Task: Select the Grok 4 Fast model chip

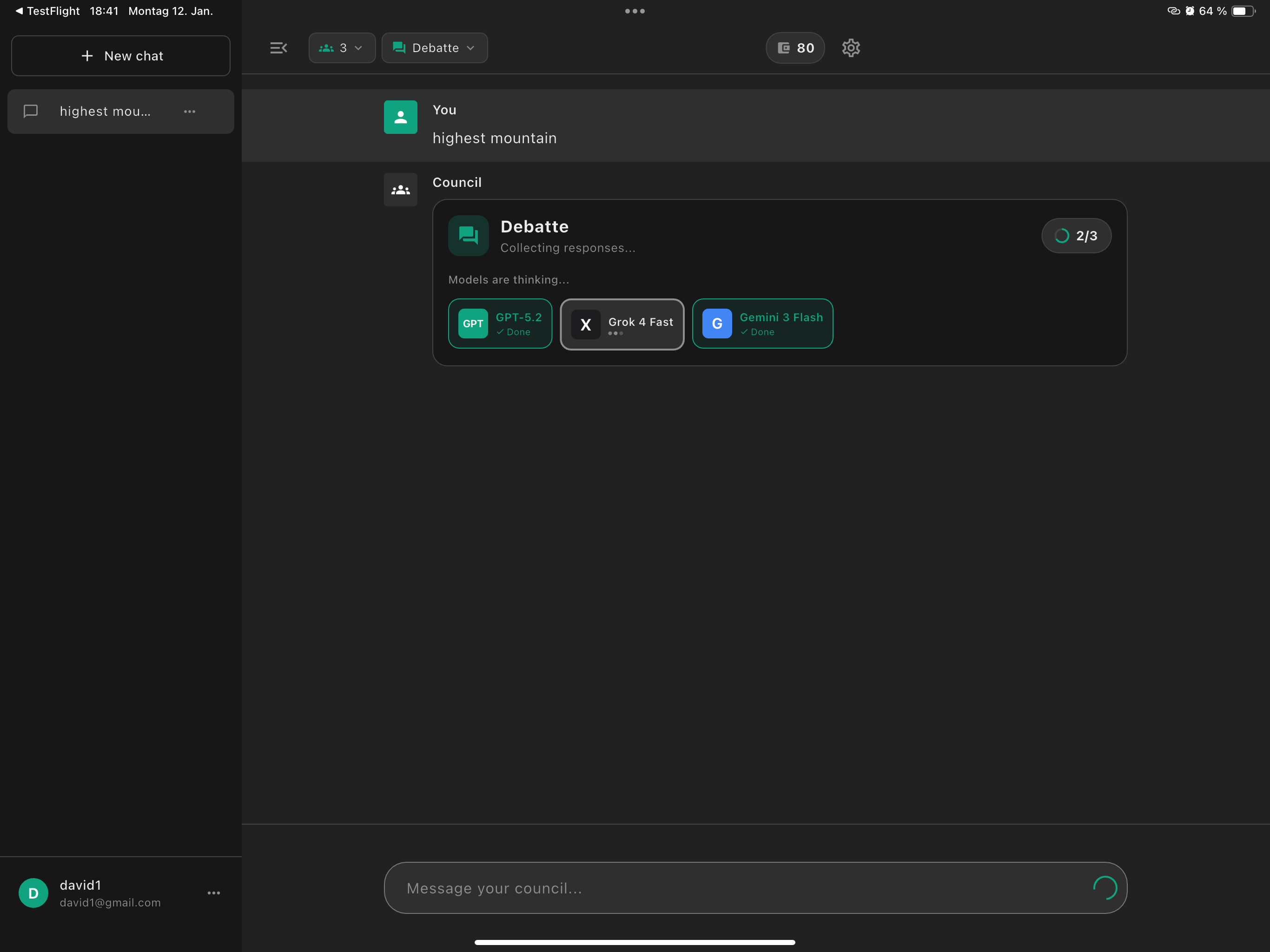Action: (622, 324)
